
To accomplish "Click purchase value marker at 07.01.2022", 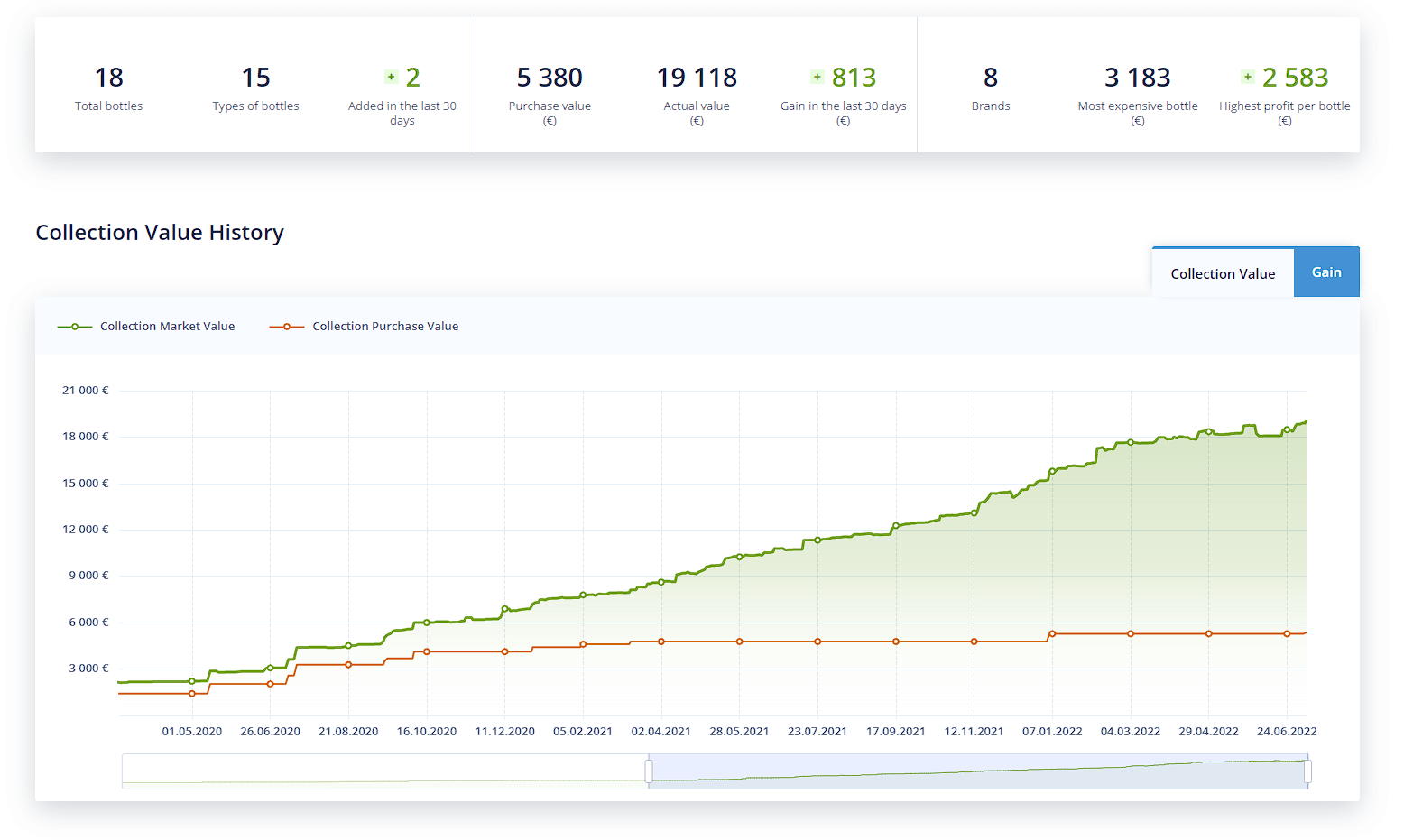I will 1052,634.
